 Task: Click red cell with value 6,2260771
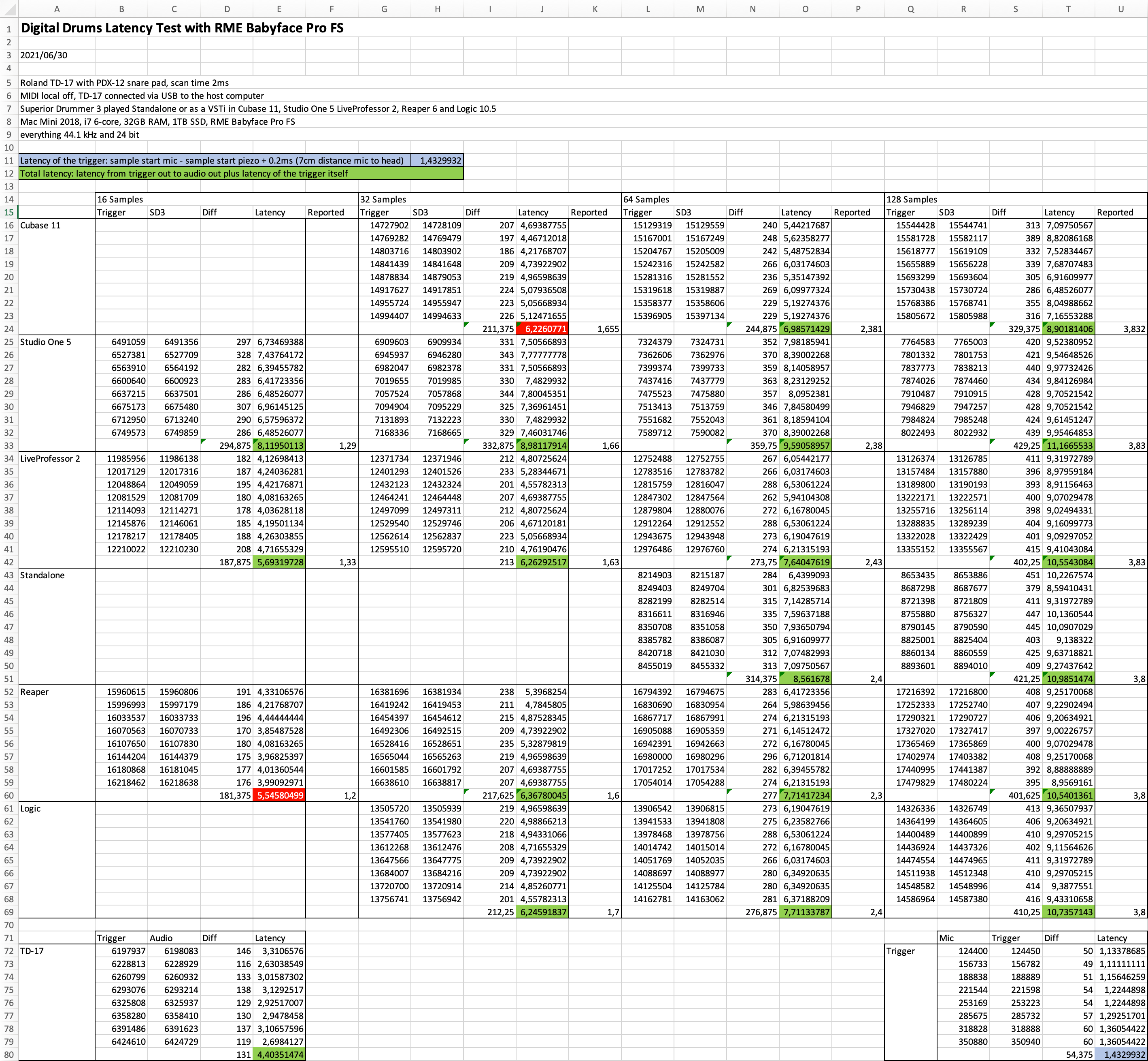(542, 329)
